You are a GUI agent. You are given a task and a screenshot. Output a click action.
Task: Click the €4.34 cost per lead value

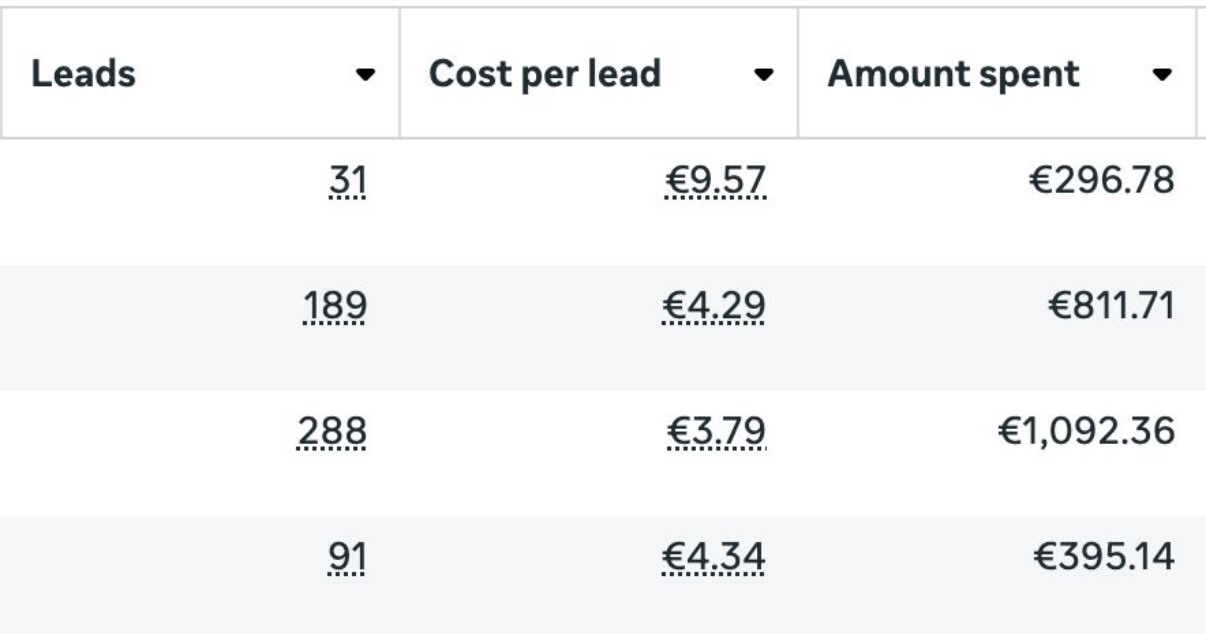coord(713,557)
